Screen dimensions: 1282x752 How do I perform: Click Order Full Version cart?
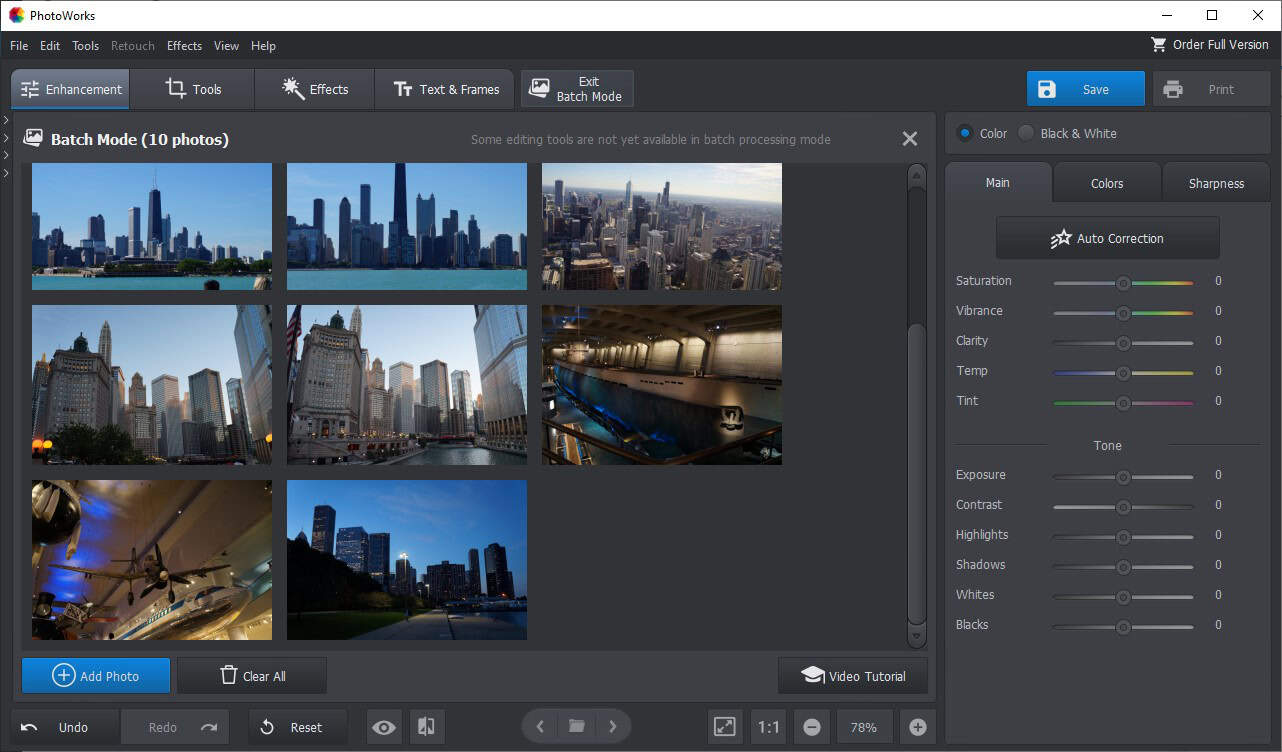(1210, 45)
